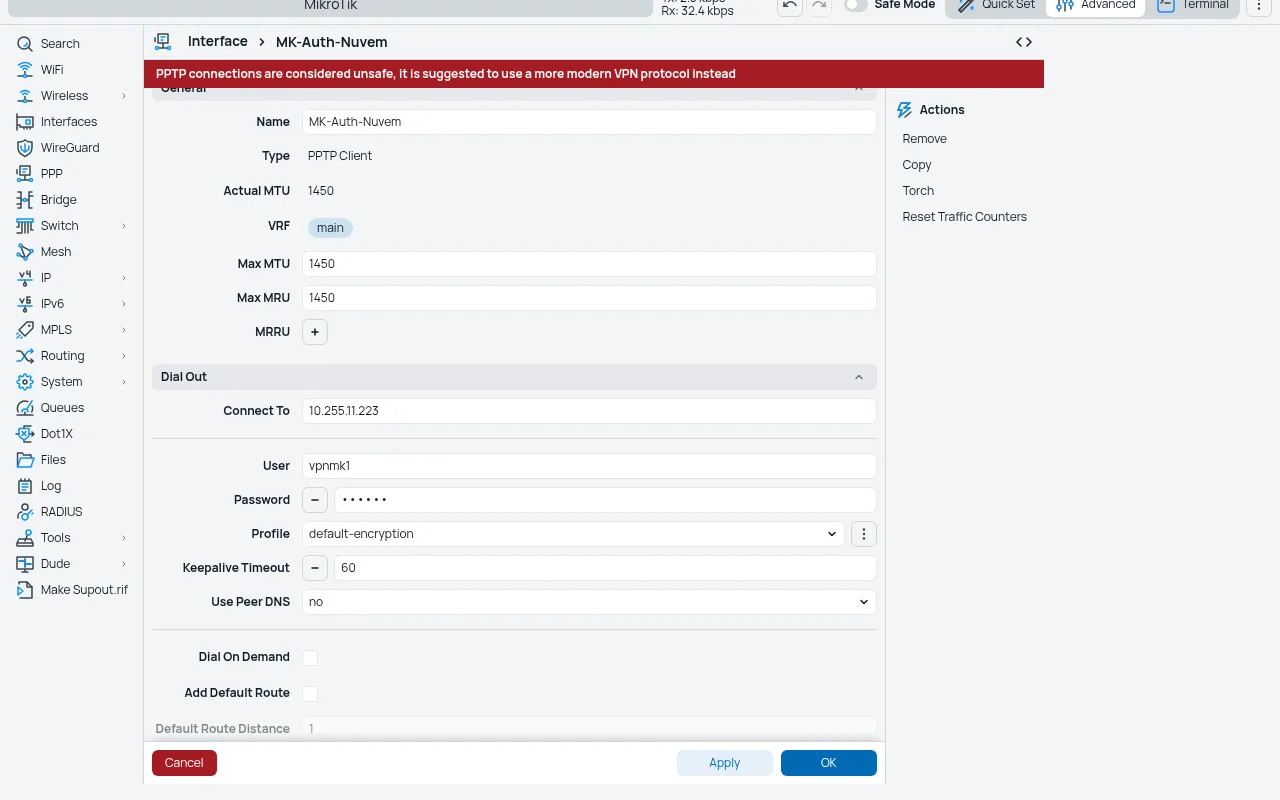1280x800 pixels.
Task: Click the OK button
Action: coord(829,763)
